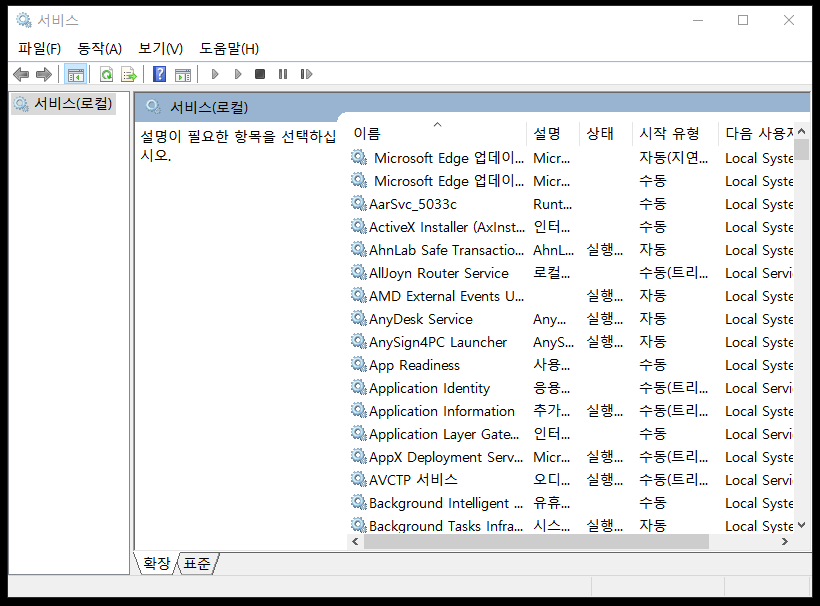Toggle the show/hide console tree icon
This screenshot has width=820, height=606.
[x=75, y=74]
